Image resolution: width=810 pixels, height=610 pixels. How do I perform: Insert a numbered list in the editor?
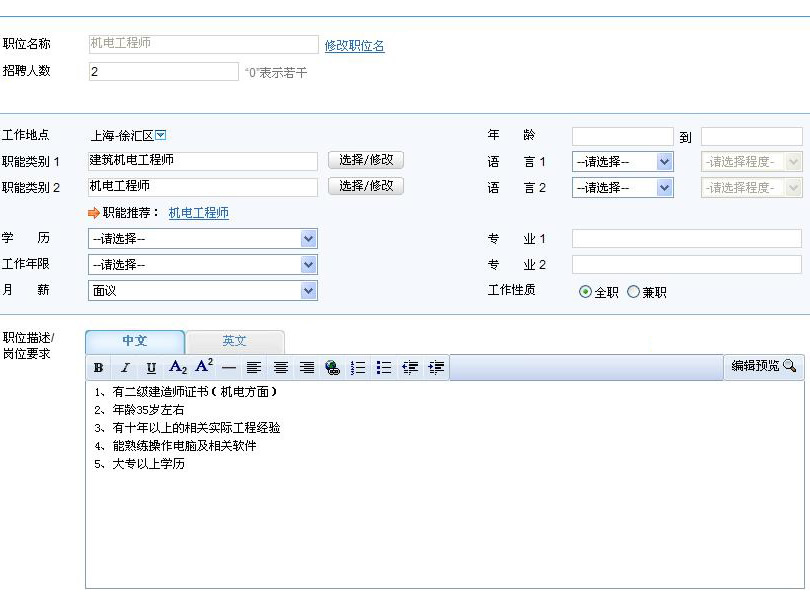pos(358,368)
